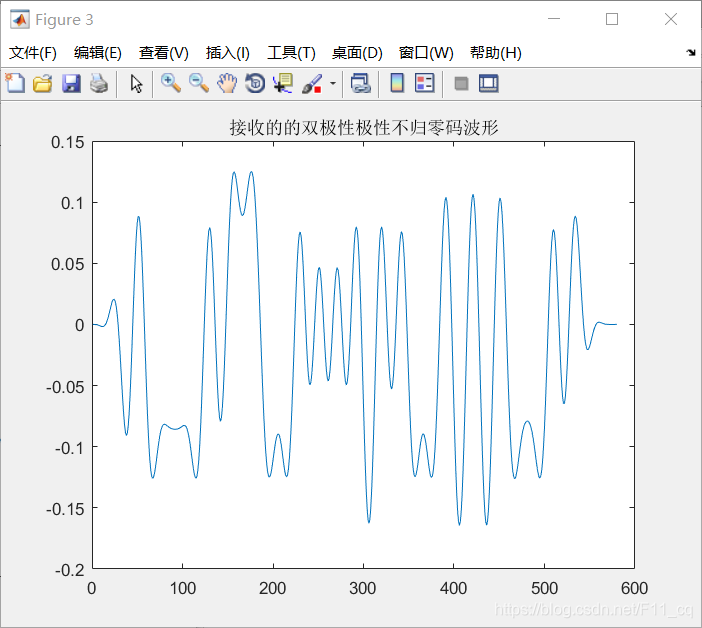Click the x-axis label 600
Image resolution: width=702 pixels, height=628 pixels.
634,588
